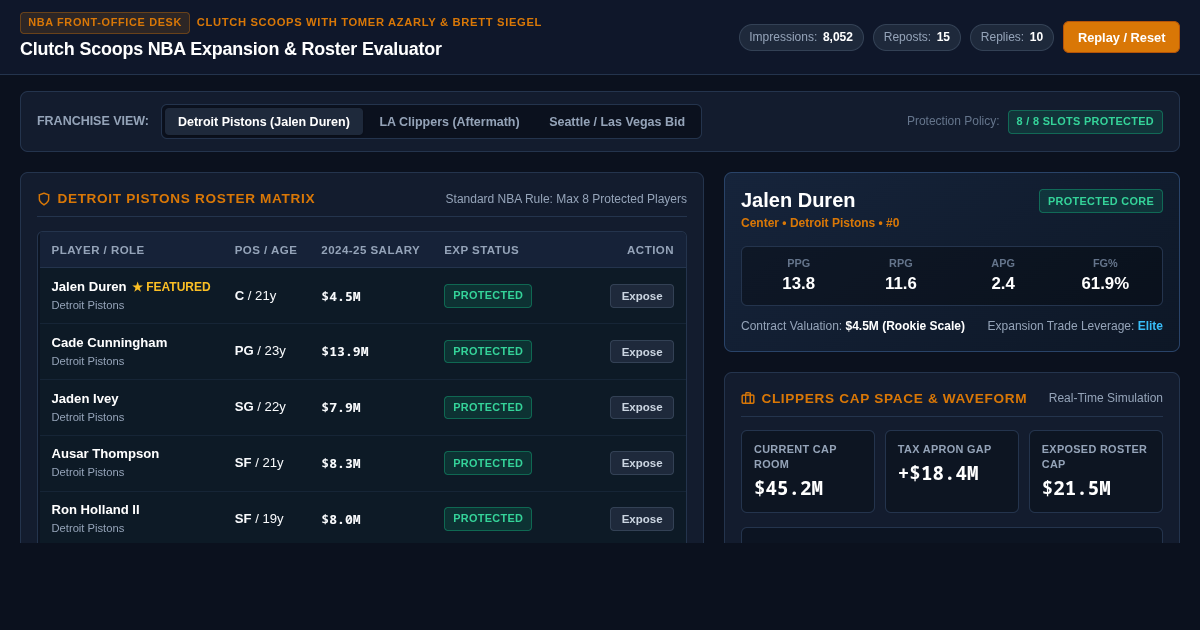Click the Ausar Thompson player name
The image size is (1200, 630).
click(105, 454)
